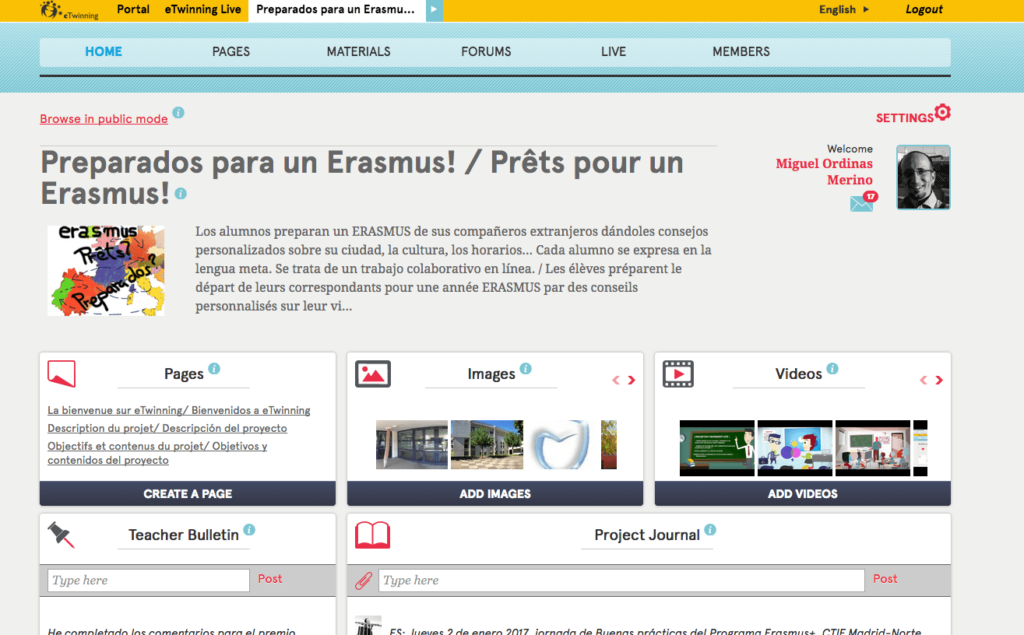Click info icon next to Project Journal
This screenshot has width=1024, height=635.
[711, 530]
